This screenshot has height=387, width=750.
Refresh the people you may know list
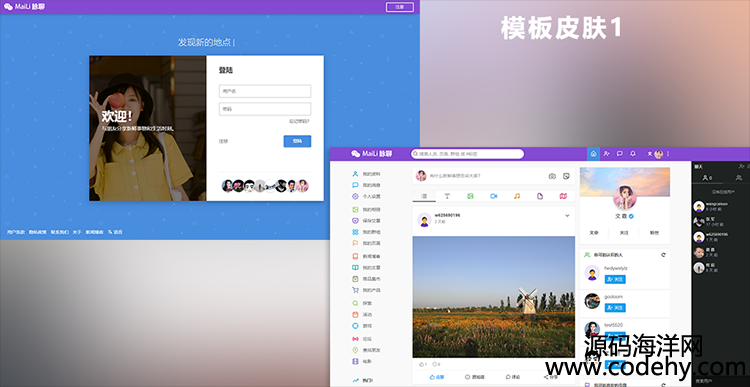(663, 255)
